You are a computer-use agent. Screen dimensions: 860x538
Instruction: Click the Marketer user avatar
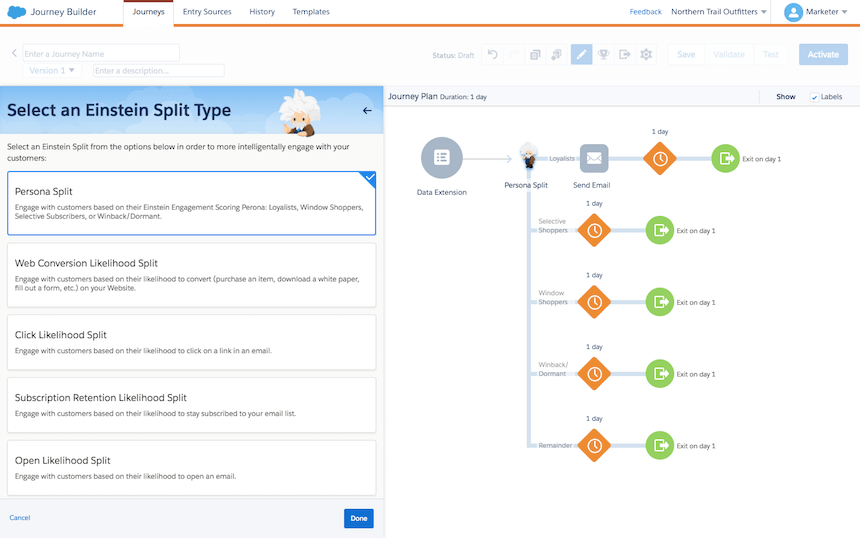[793, 12]
